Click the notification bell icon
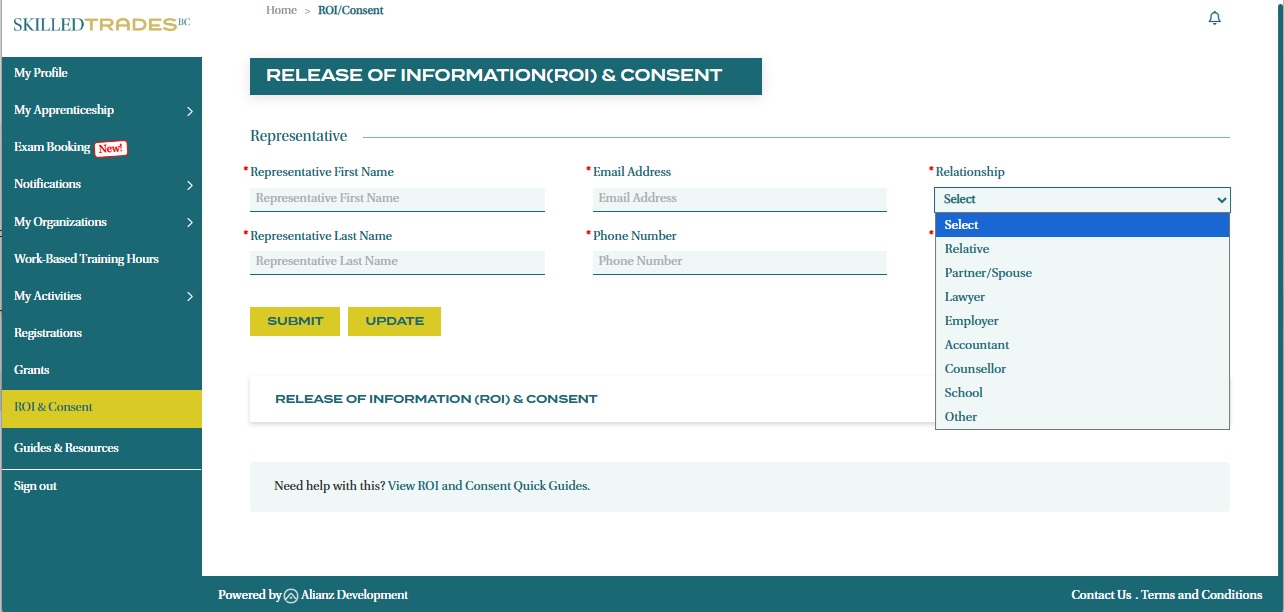Image resolution: width=1284 pixels, height=612 pixels. pos(1215,19)
